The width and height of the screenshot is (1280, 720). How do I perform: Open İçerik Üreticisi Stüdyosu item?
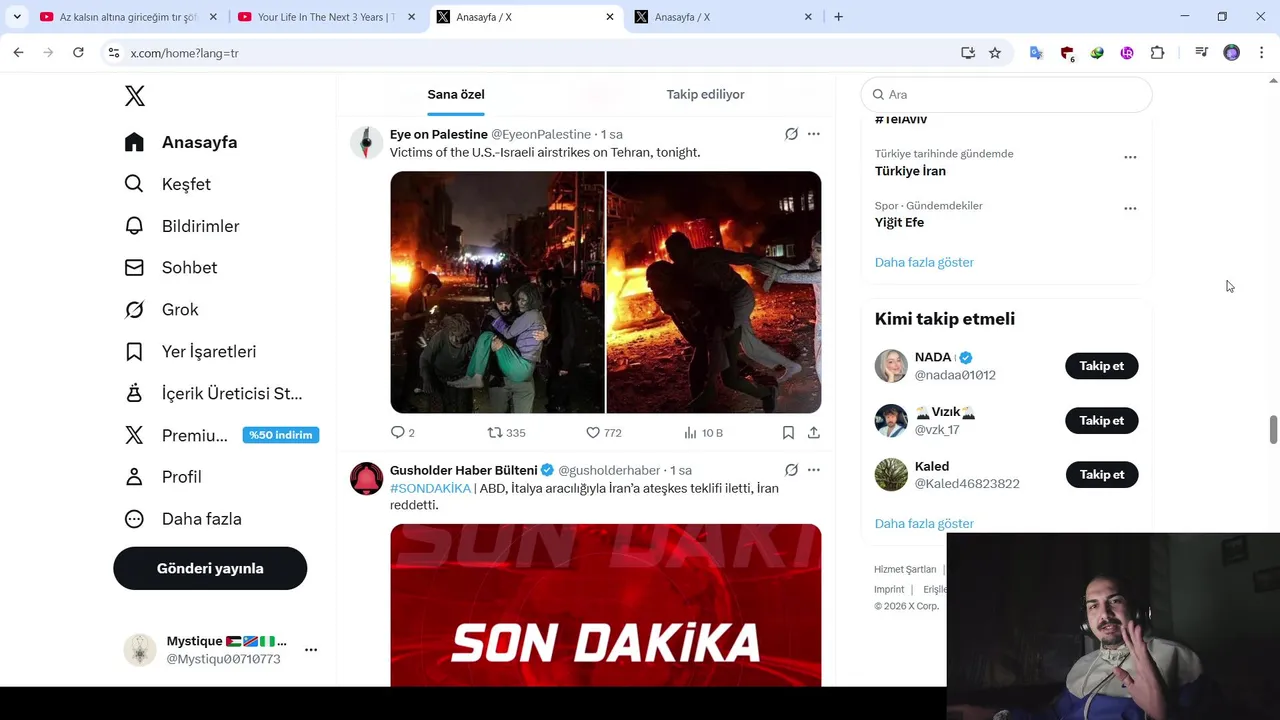pyautogui.click(x=213, y=394)
